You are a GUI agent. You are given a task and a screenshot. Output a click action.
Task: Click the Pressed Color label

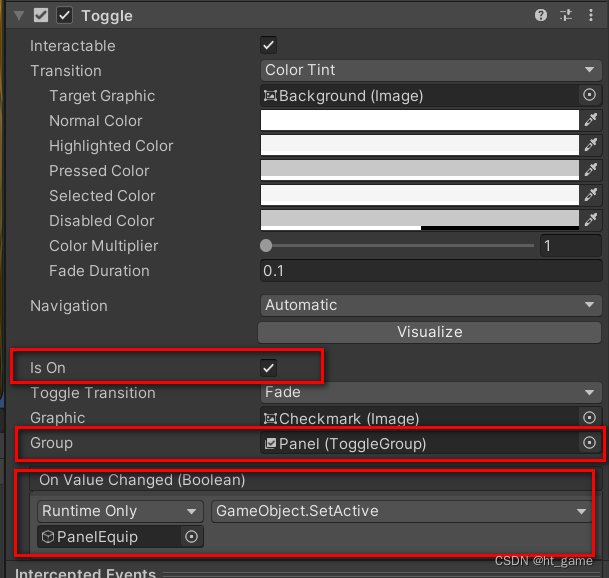pos(99,171)
